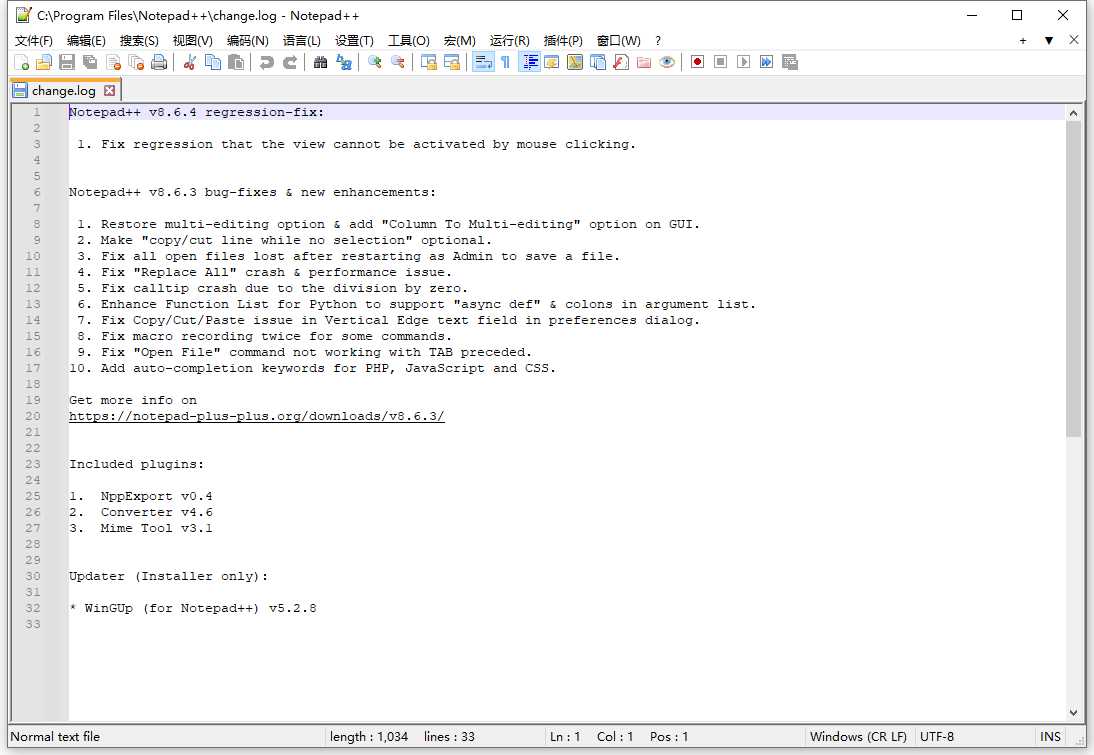Open the notepad-plus-plus.org downloads link

257,416
